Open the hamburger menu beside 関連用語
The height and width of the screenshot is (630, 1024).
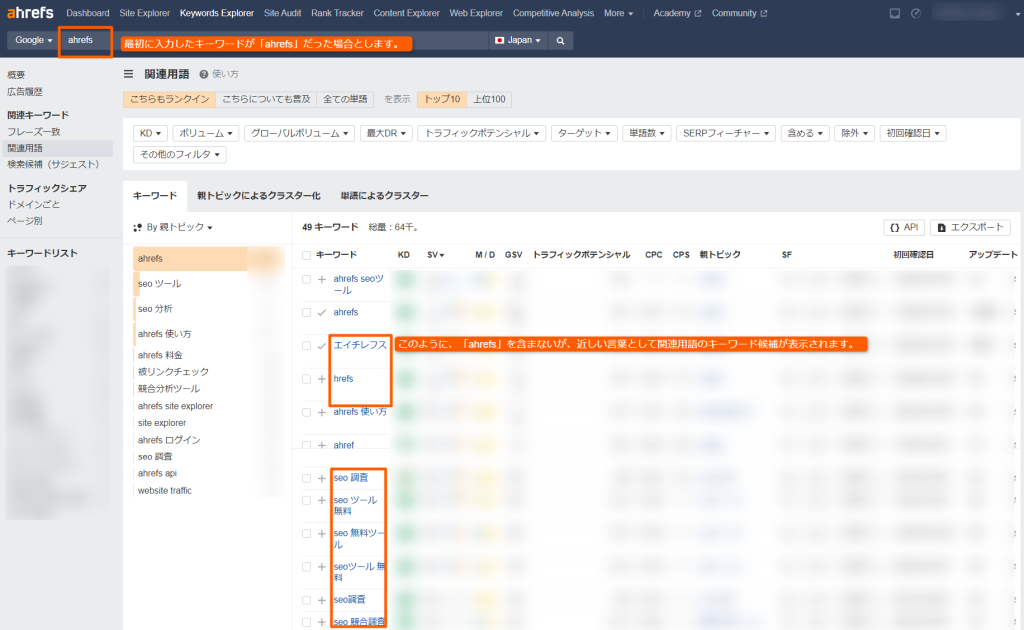coord(128,74)
